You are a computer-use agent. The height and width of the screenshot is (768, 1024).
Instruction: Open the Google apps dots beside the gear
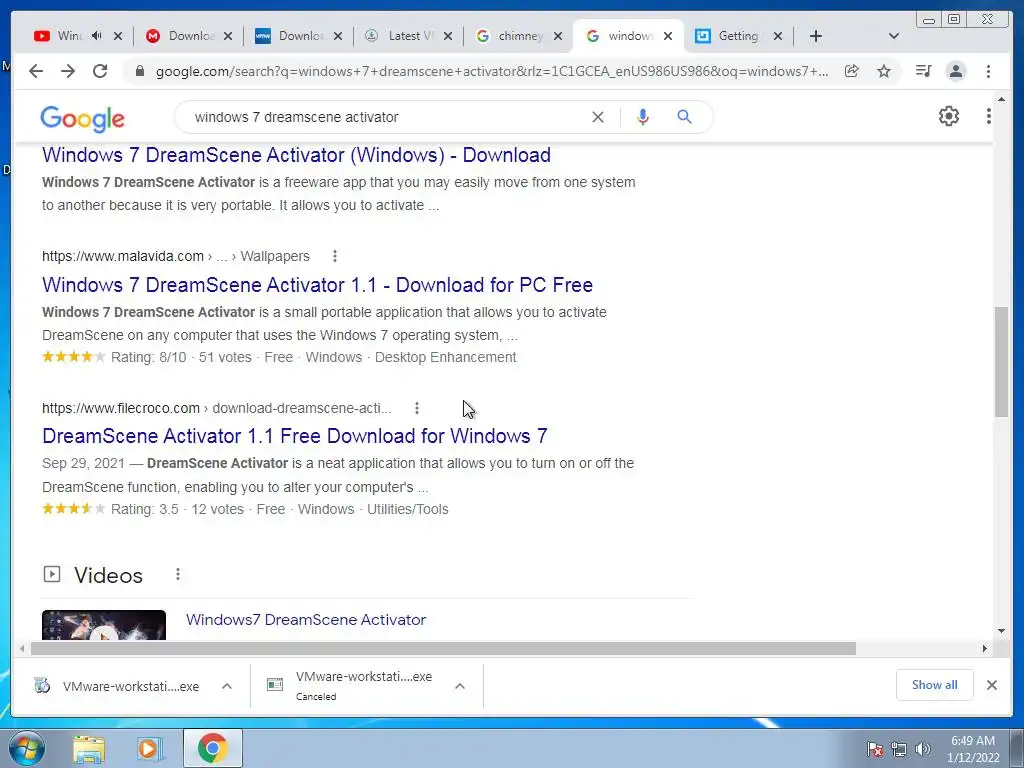point(989,116)
